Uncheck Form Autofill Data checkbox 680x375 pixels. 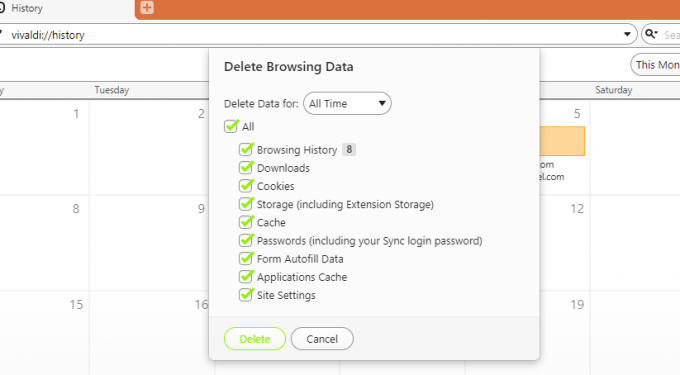[x=246, y=259]
